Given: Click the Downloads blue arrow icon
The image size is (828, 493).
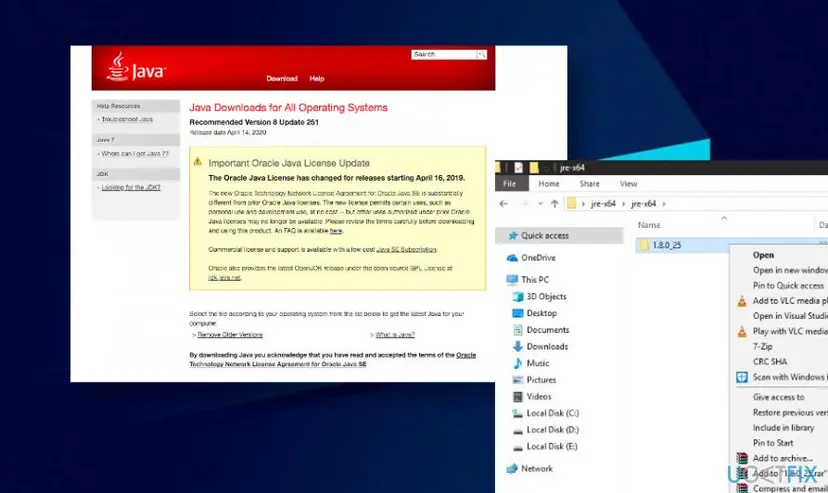Looking at the screenshot, I should pyautogui.click(x=518, y=347).
